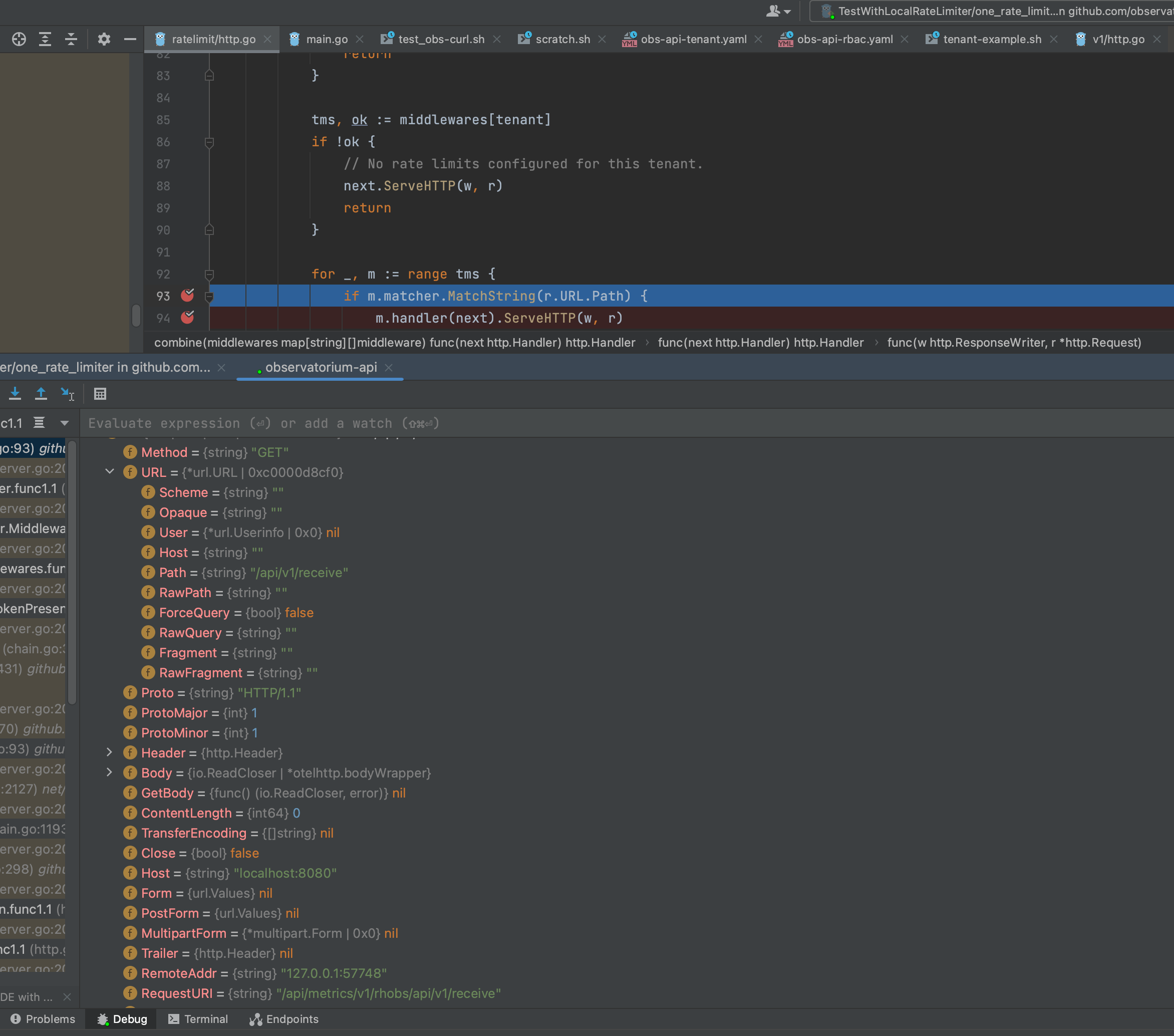Open the editor settings gear icon
The height and width of the screenshot is (1036, 1174).
104,39
